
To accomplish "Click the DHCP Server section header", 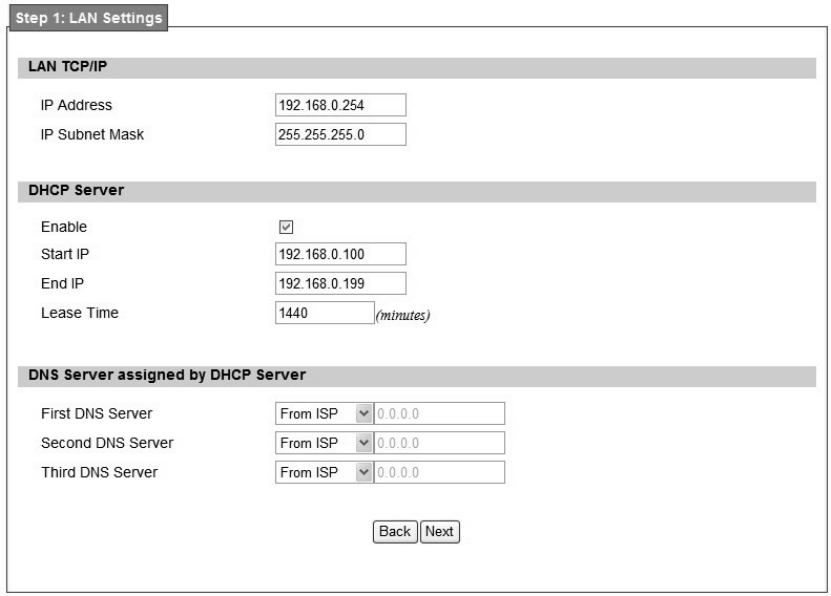I will [417, 191].
